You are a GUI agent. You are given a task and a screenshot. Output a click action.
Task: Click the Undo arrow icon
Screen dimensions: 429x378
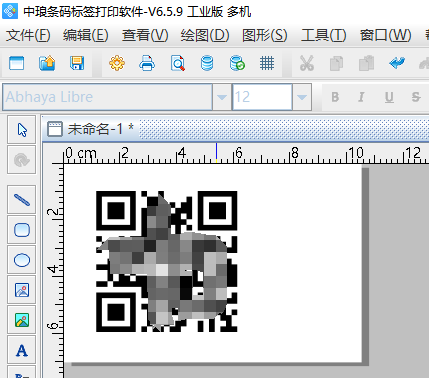[397, 63]
